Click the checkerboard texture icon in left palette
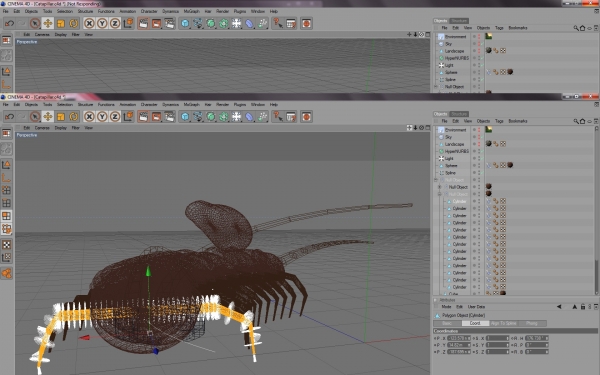This screenshot has width=600, height=375. pyautogui.click(x=7, y=245)
